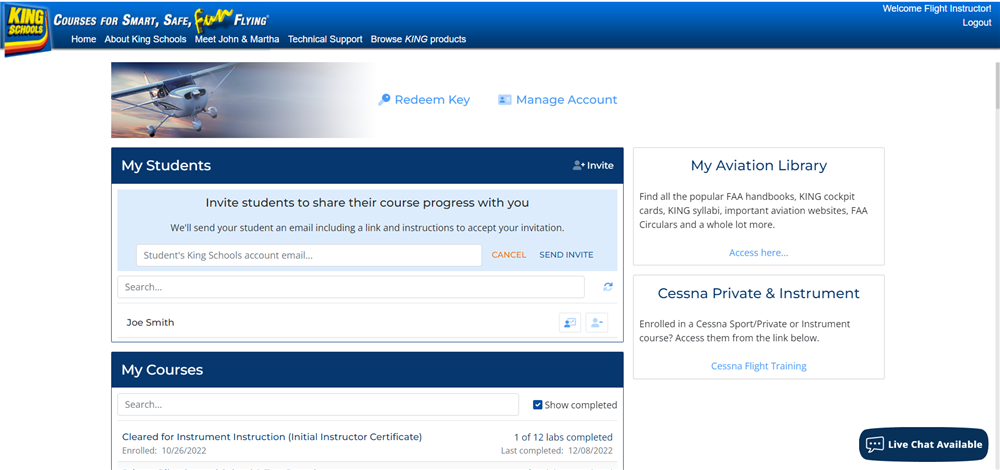Click the Cessna Private & Instrument heading
Screen dimensions: 1000x470
point(758,293)
